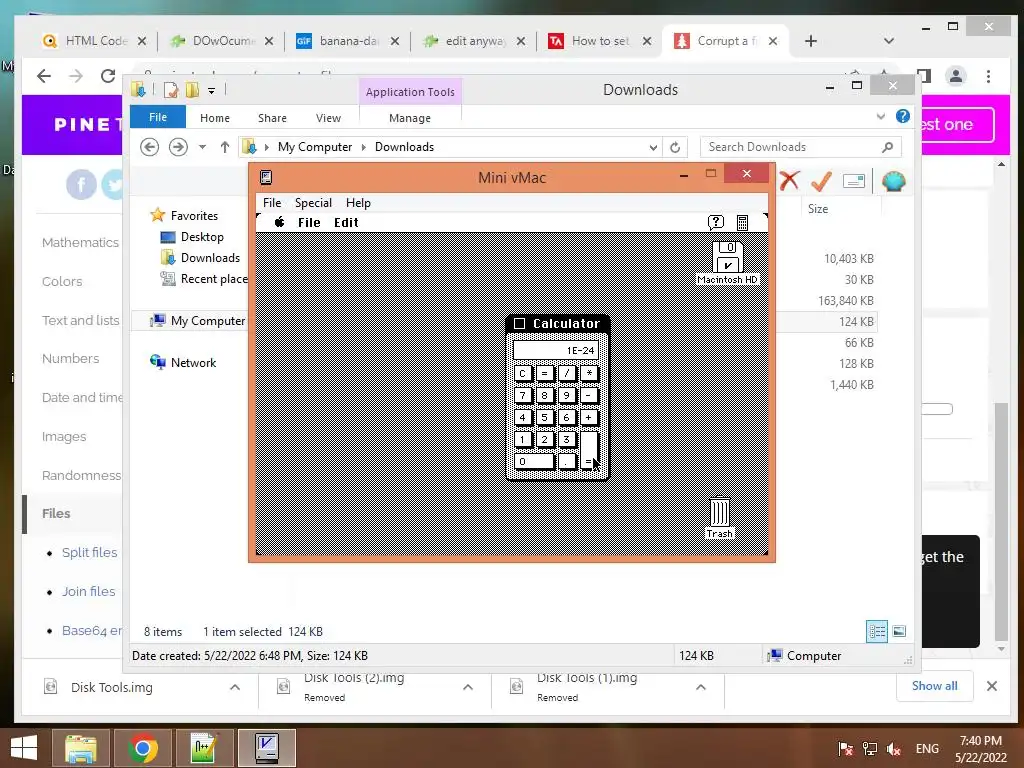The width and height of the screenshot is (1024, 768).
Task: Open the Mac Edit menu in emulator
Action: click(x=346, y=223)
